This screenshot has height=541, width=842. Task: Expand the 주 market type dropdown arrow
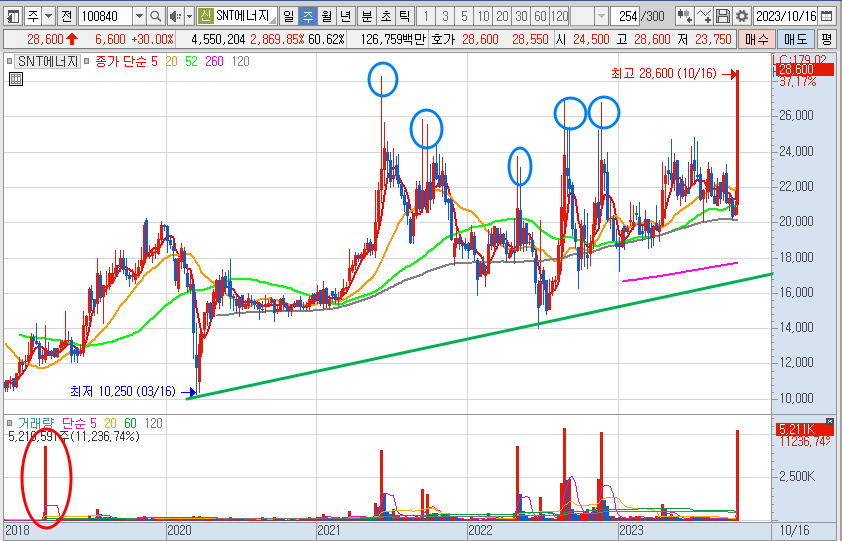coord(49,17)
